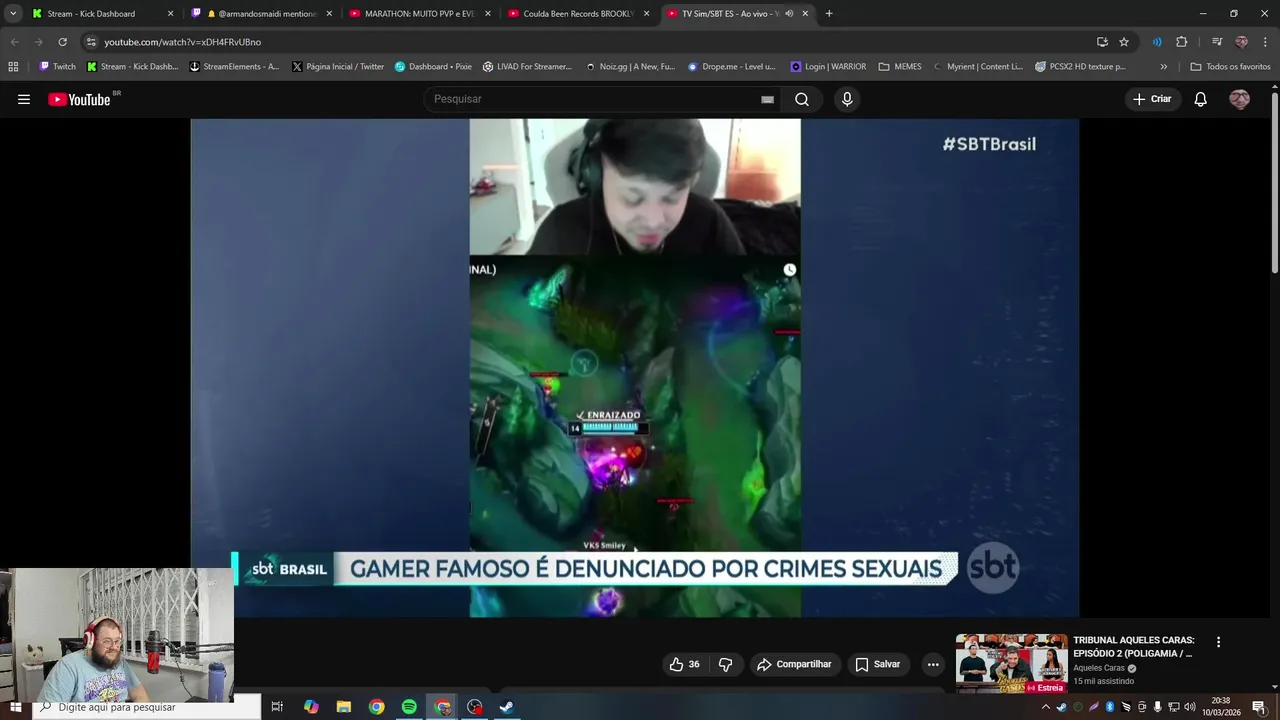Open the Noiz.gg bookmark
Viewport: 1280px width, 720px height.
click(631, 67)
